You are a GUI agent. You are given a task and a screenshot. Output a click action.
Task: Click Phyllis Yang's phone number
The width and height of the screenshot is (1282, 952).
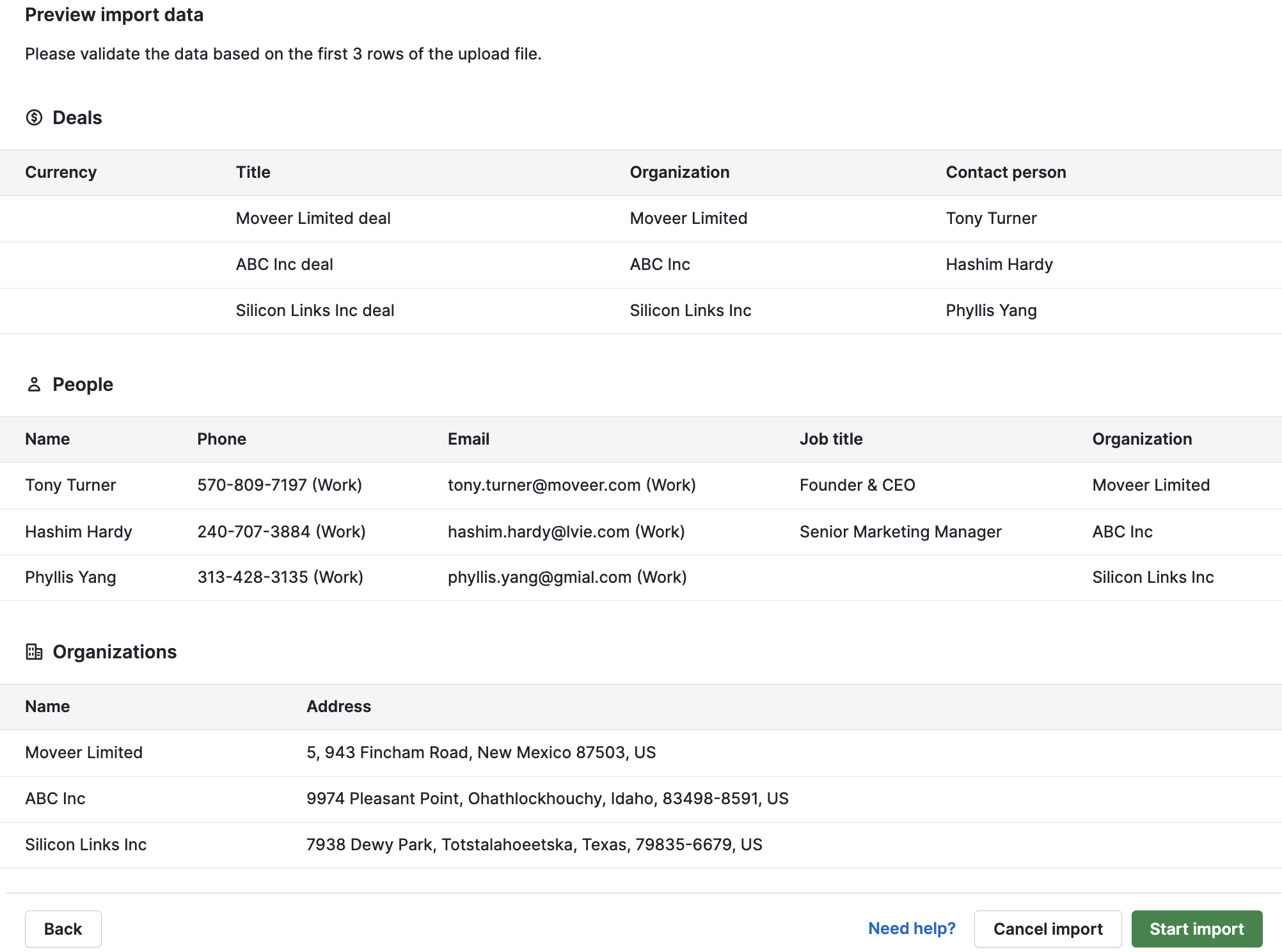[x=280, y=577]
